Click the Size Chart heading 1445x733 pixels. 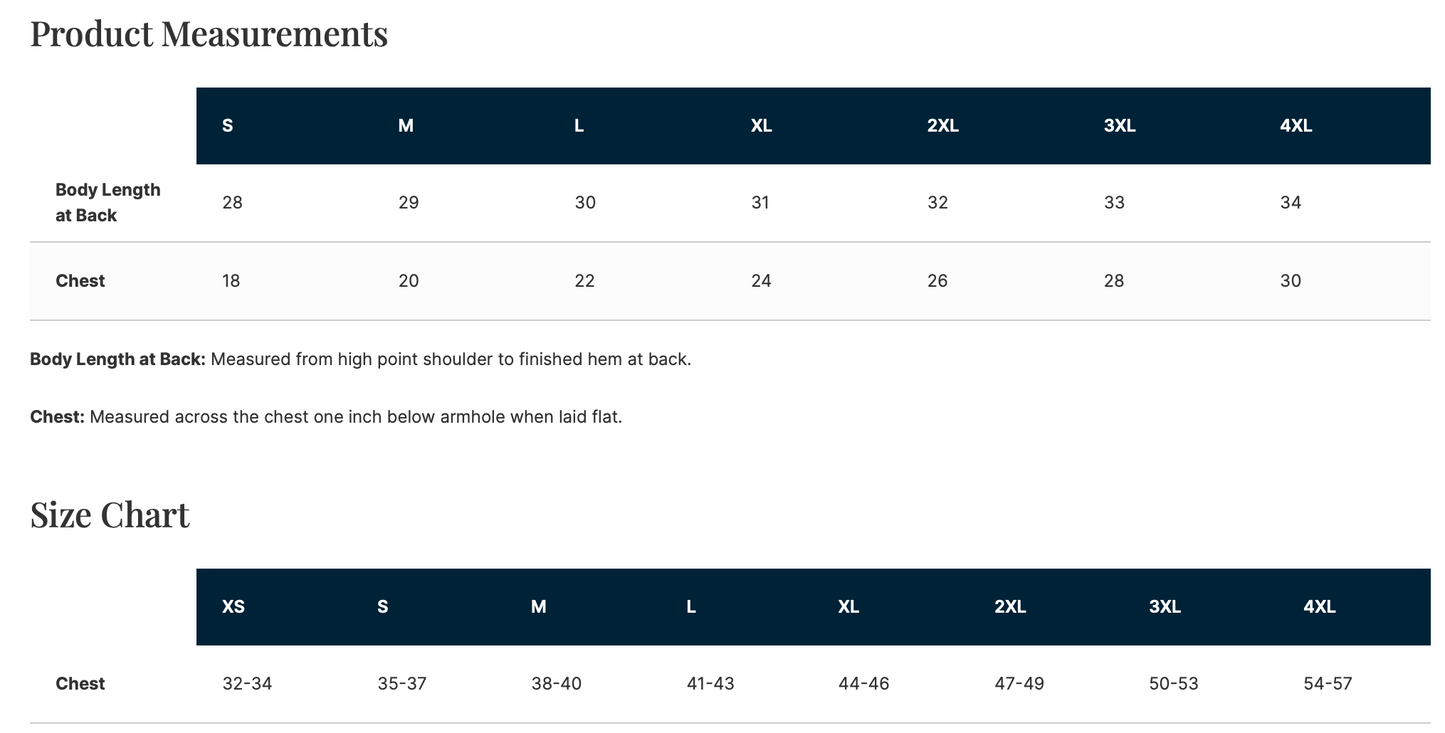110,515
